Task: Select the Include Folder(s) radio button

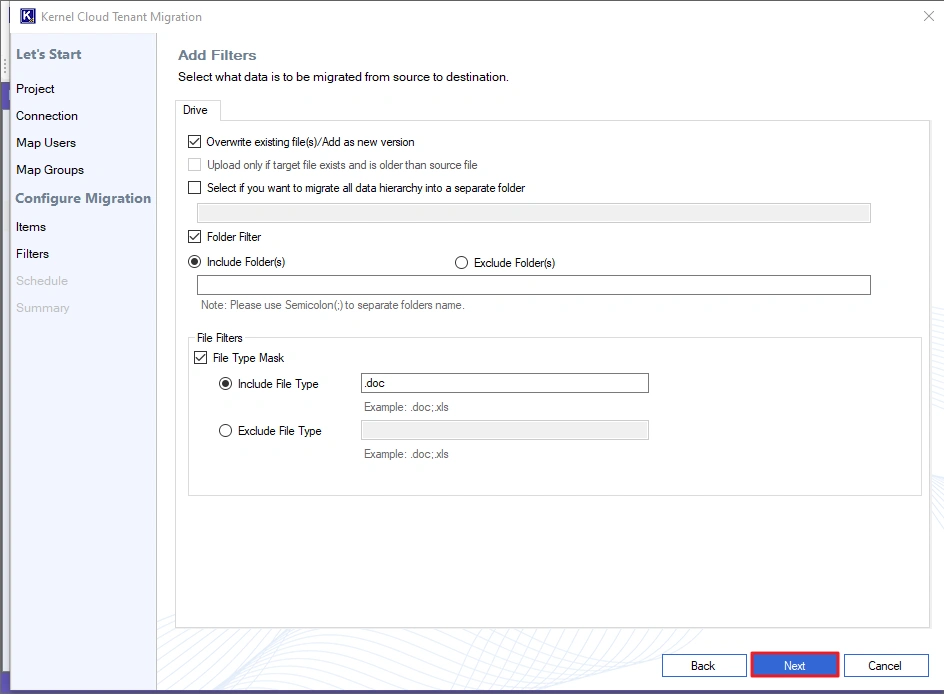Action: (195, 263)
